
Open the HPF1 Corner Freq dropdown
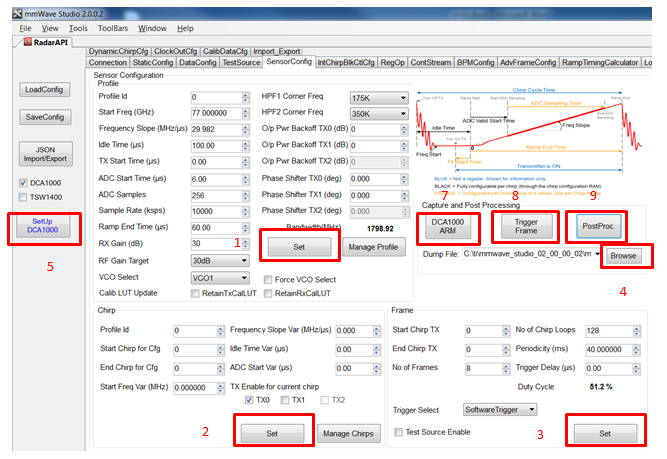pos(379,98)
